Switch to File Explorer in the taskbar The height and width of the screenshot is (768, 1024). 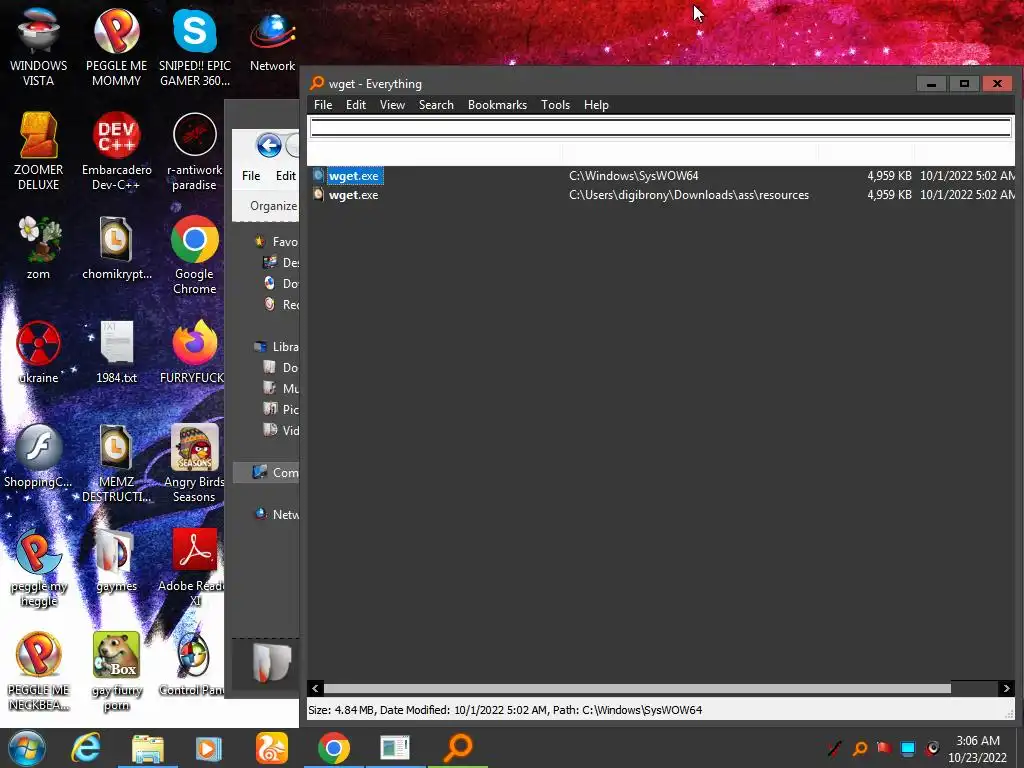[x=148, y=748]
